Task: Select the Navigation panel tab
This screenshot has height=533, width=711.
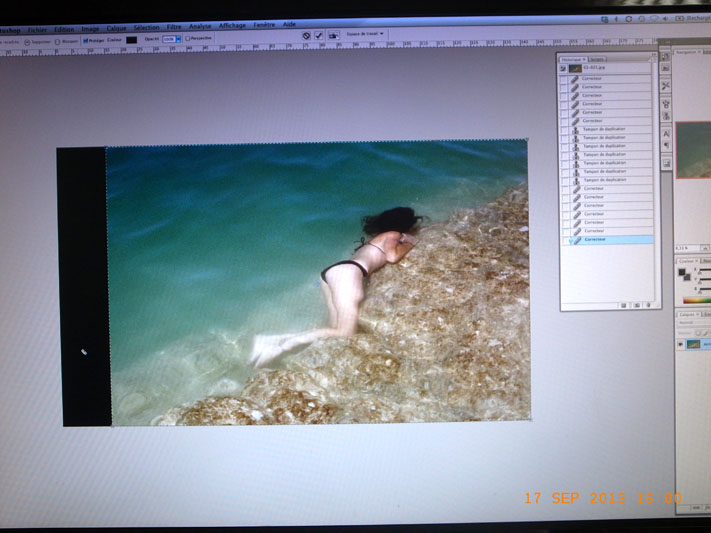Action: pos(686,52)
